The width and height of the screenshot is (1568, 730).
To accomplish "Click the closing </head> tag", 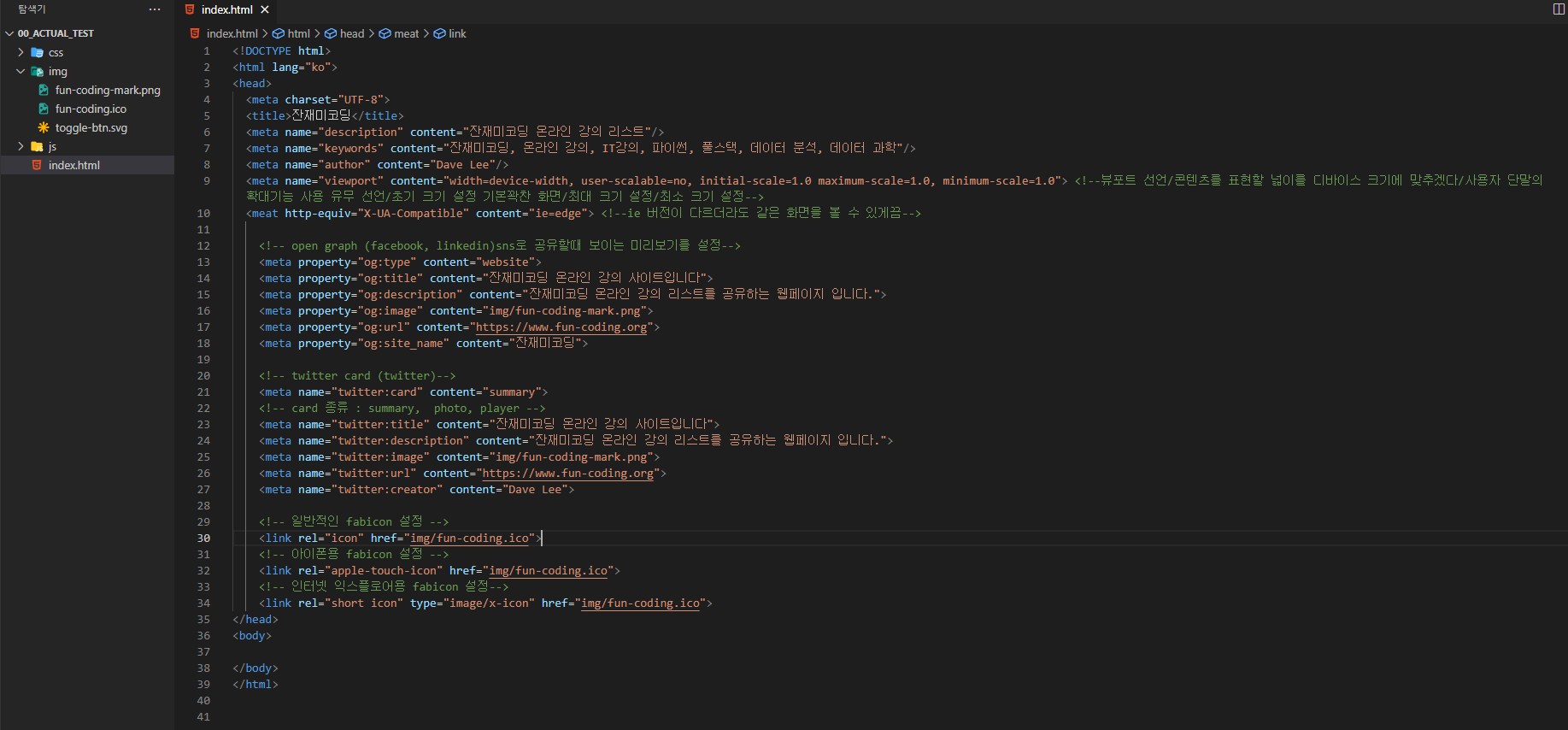I will point(255,620).
